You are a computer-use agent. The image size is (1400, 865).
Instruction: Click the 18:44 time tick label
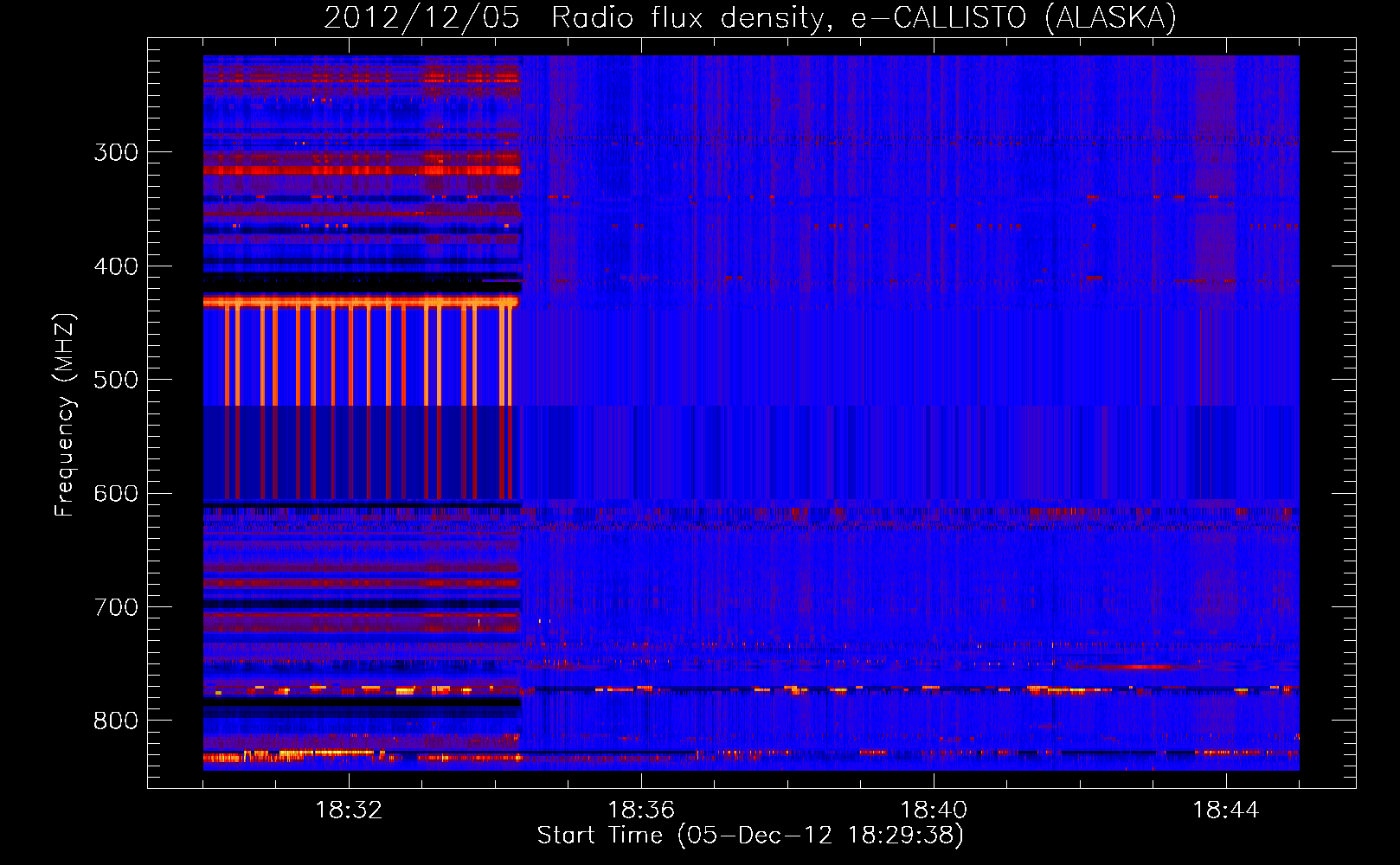tap(1226, 811)
